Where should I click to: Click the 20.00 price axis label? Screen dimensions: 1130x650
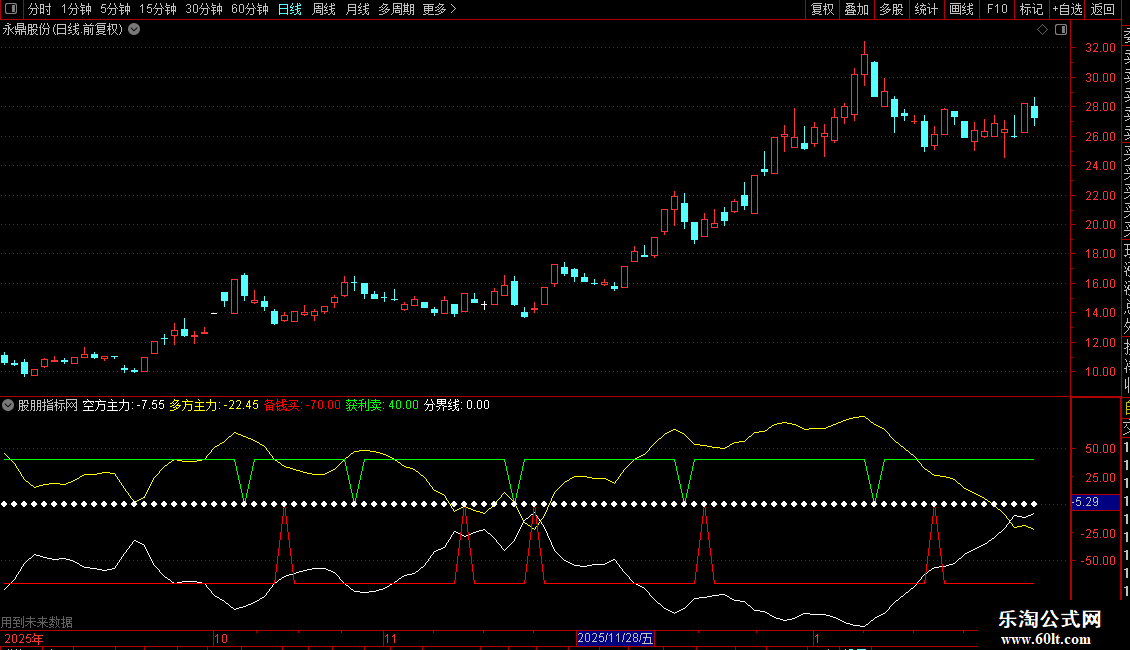(x=1100, y=224)
